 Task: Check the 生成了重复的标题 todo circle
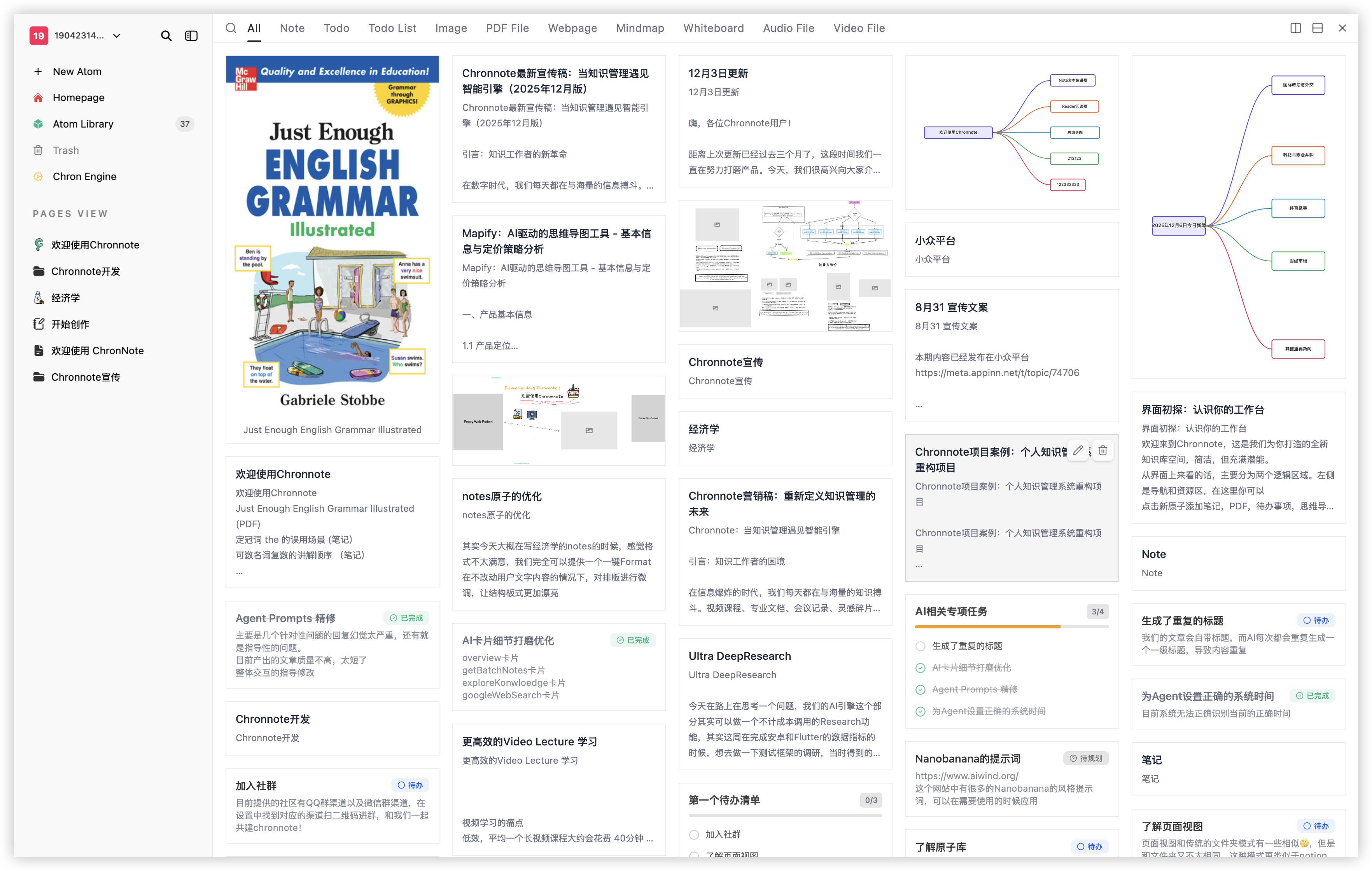(x=920, y=646)
